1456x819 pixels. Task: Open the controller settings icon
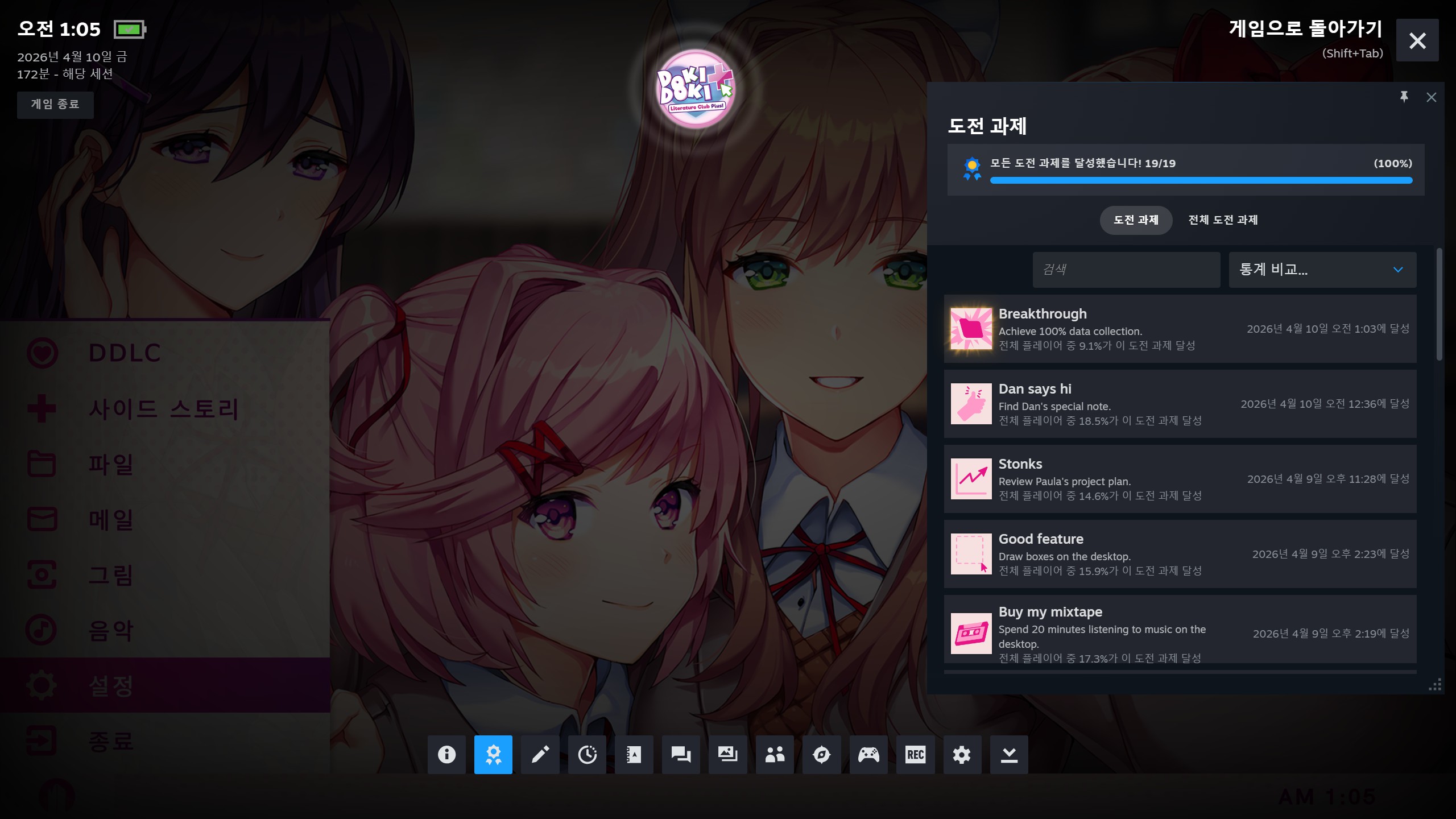868,755
